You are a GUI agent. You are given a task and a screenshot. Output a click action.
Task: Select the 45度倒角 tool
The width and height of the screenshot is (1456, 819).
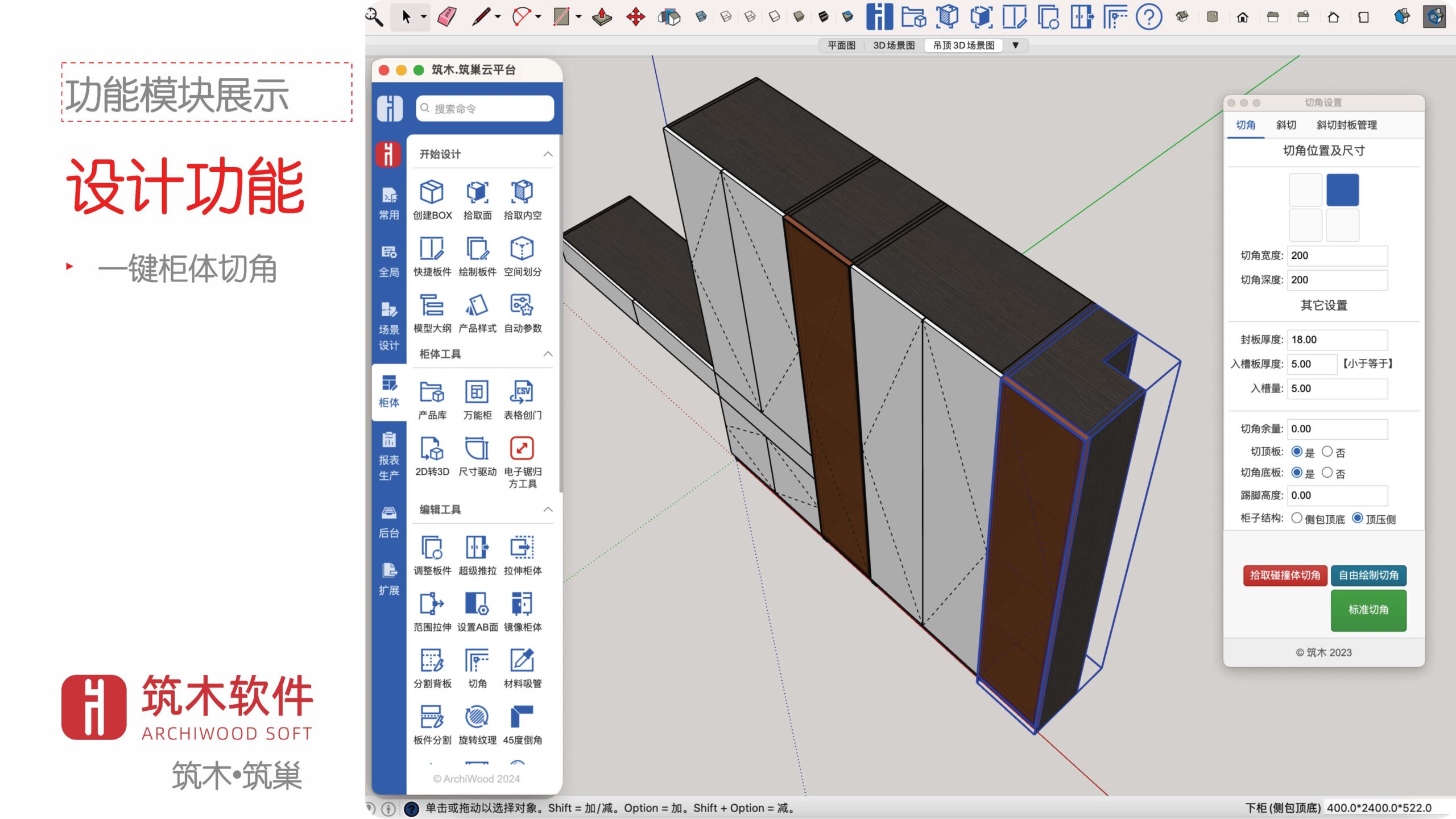522,717
